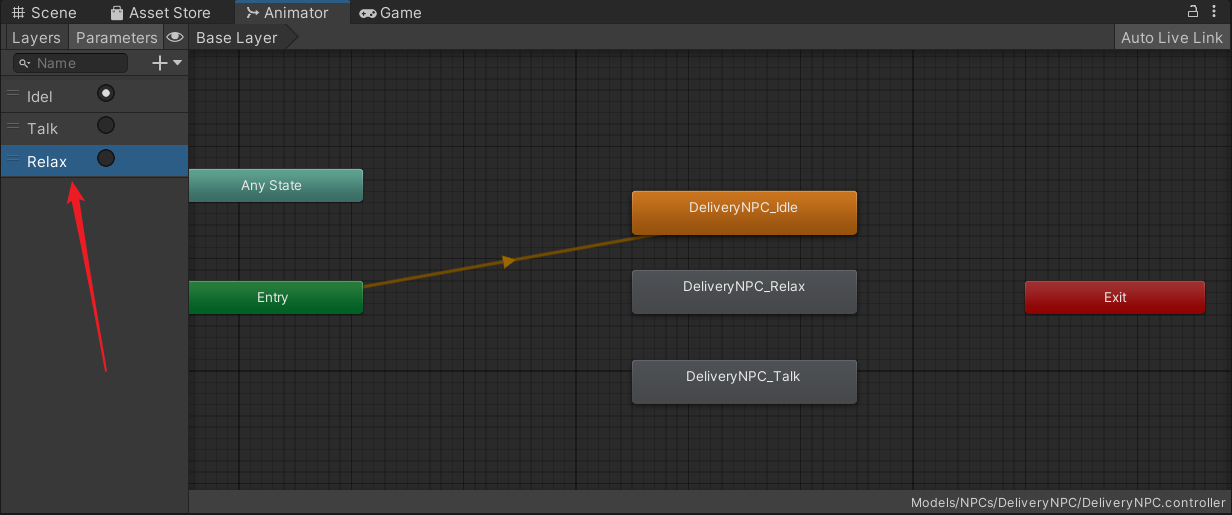Image resolution: width=1232 pixels, height=515 pixels.
Task: Click the drag handle of Relax parameter
Action: point(13,160)
